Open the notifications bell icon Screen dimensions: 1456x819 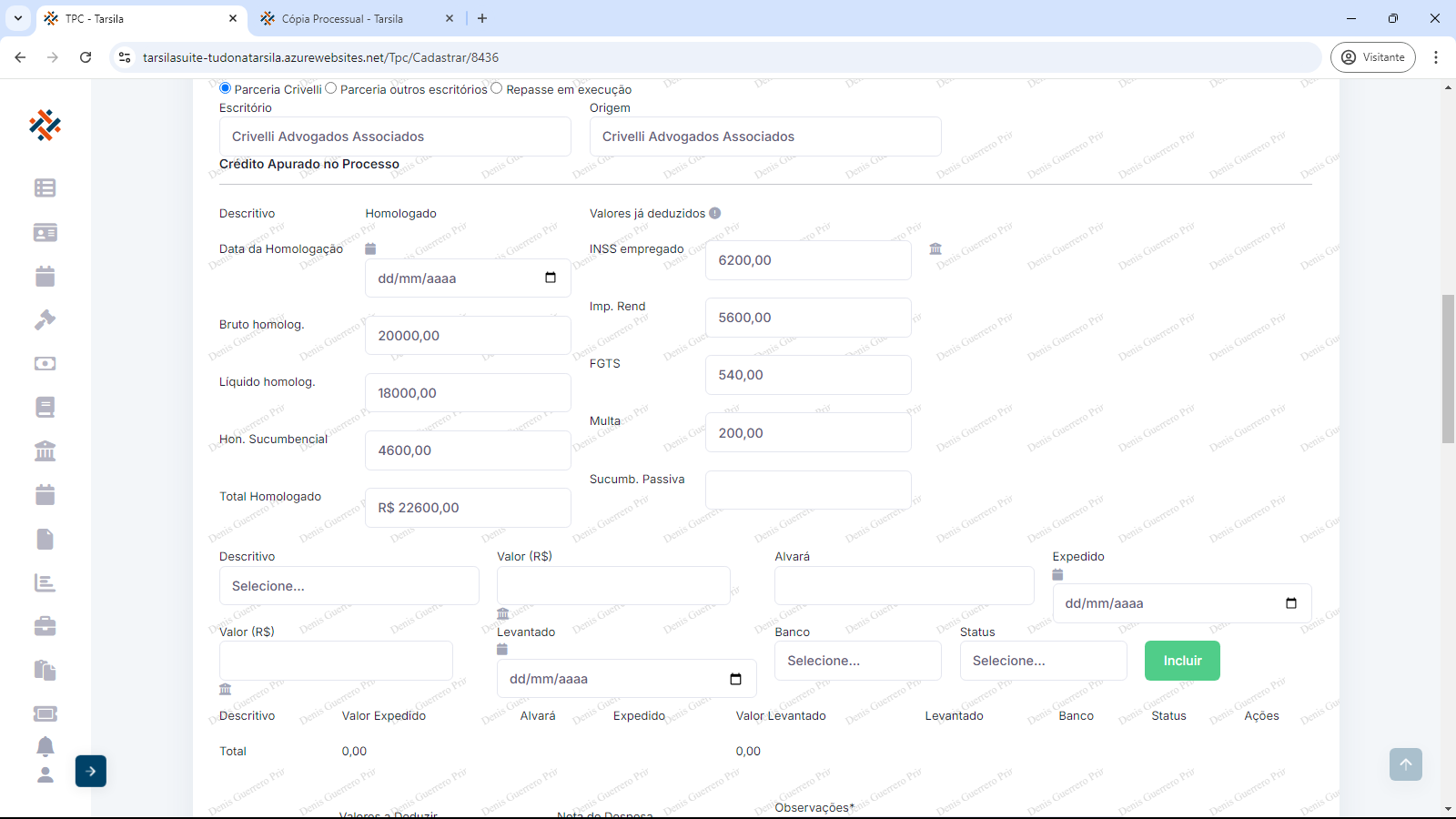point(45,746)
